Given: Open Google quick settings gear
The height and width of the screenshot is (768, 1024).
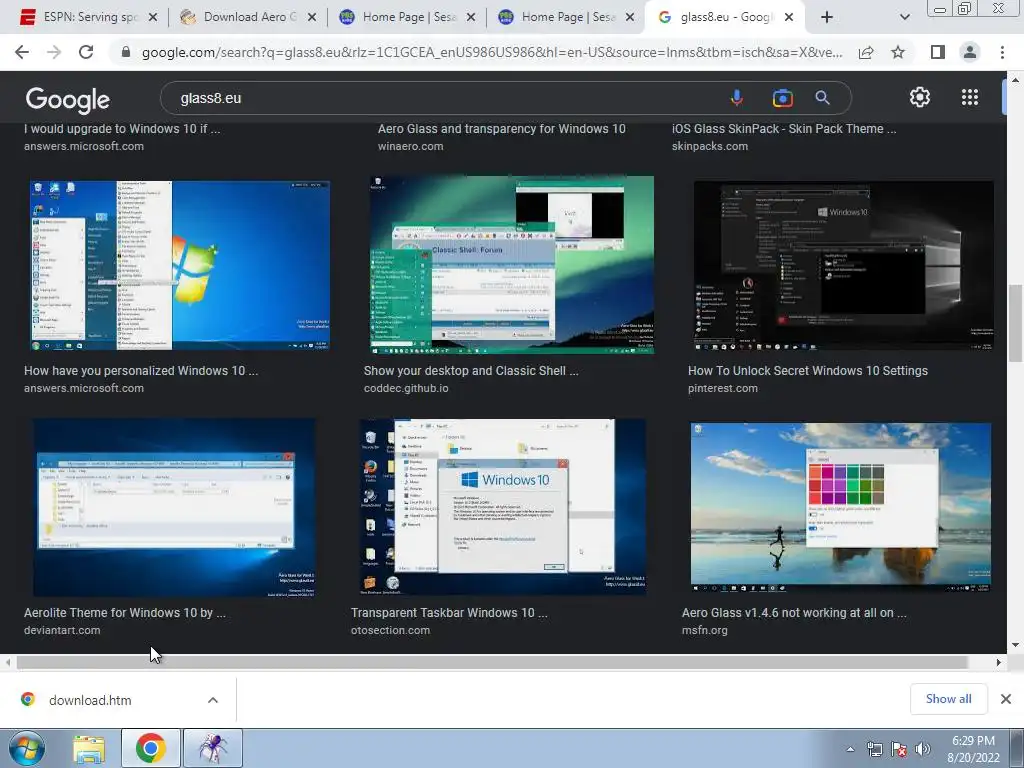Looking at the screenshot, I should pos(920,97).
